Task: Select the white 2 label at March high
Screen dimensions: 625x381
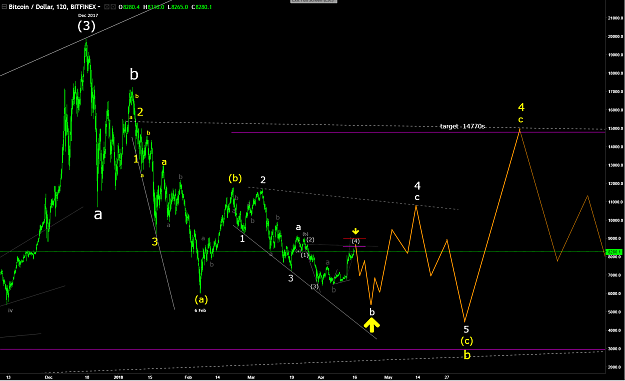Action: [263, 180]
